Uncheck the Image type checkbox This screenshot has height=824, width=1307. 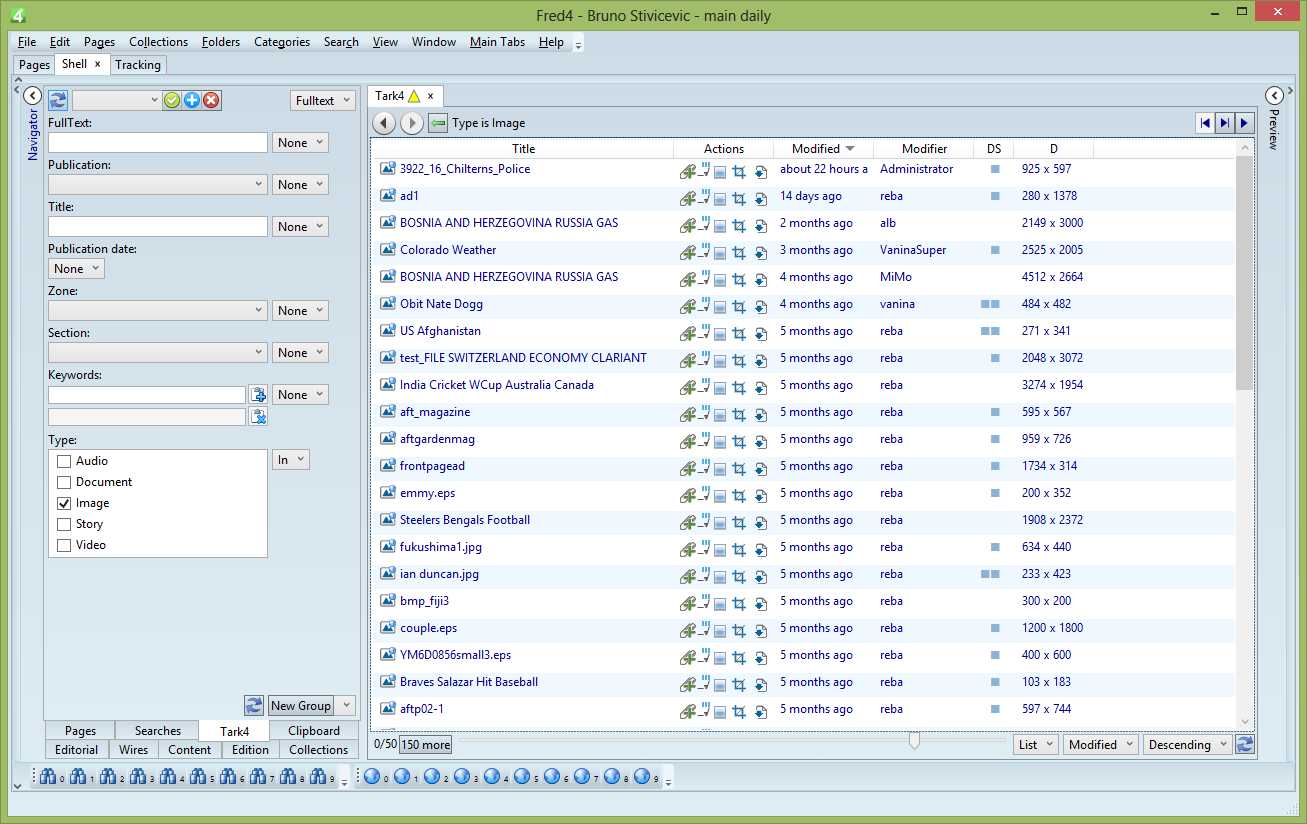pos(64,503)
